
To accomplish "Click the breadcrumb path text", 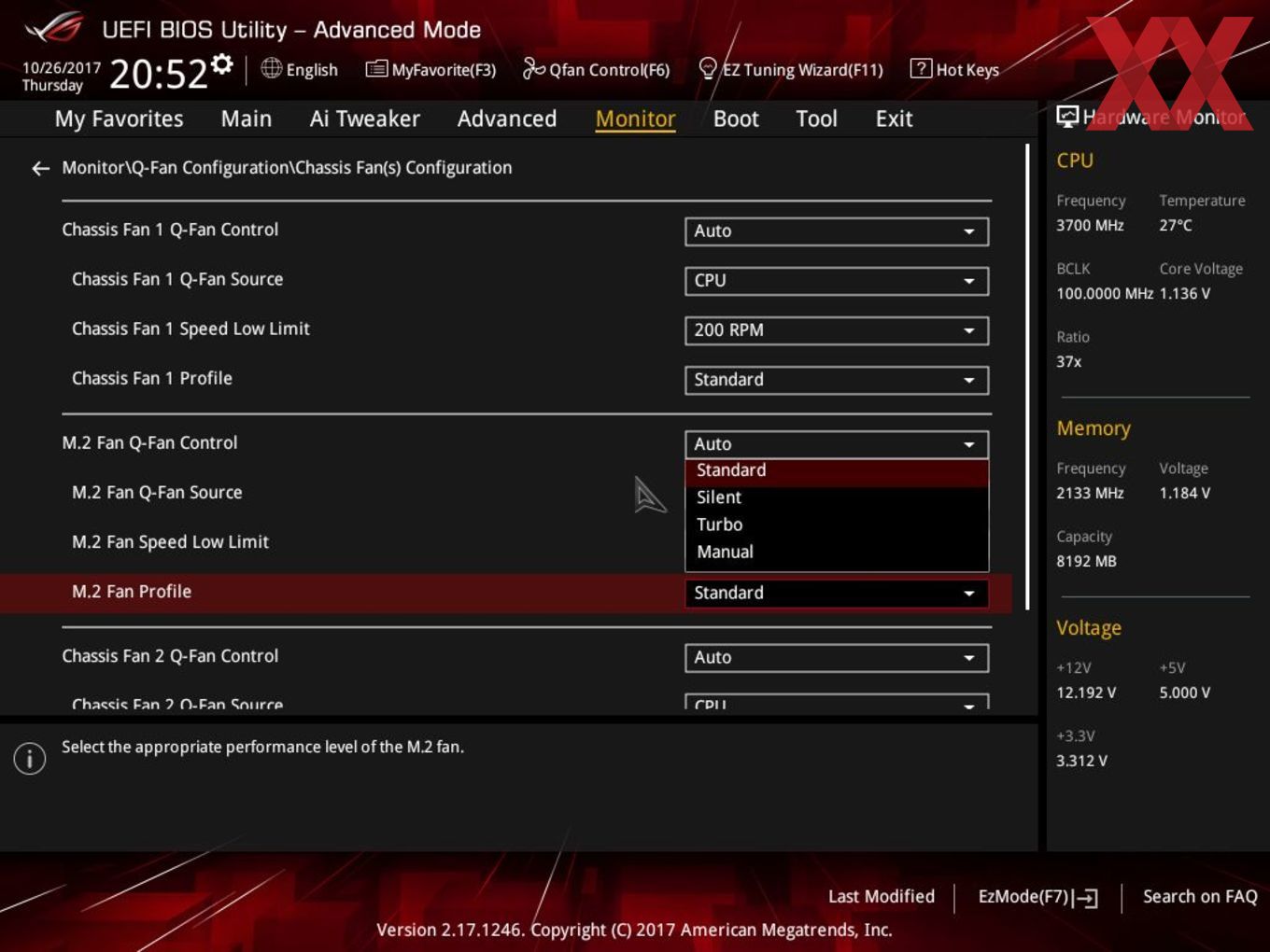I will pos(287,168).
